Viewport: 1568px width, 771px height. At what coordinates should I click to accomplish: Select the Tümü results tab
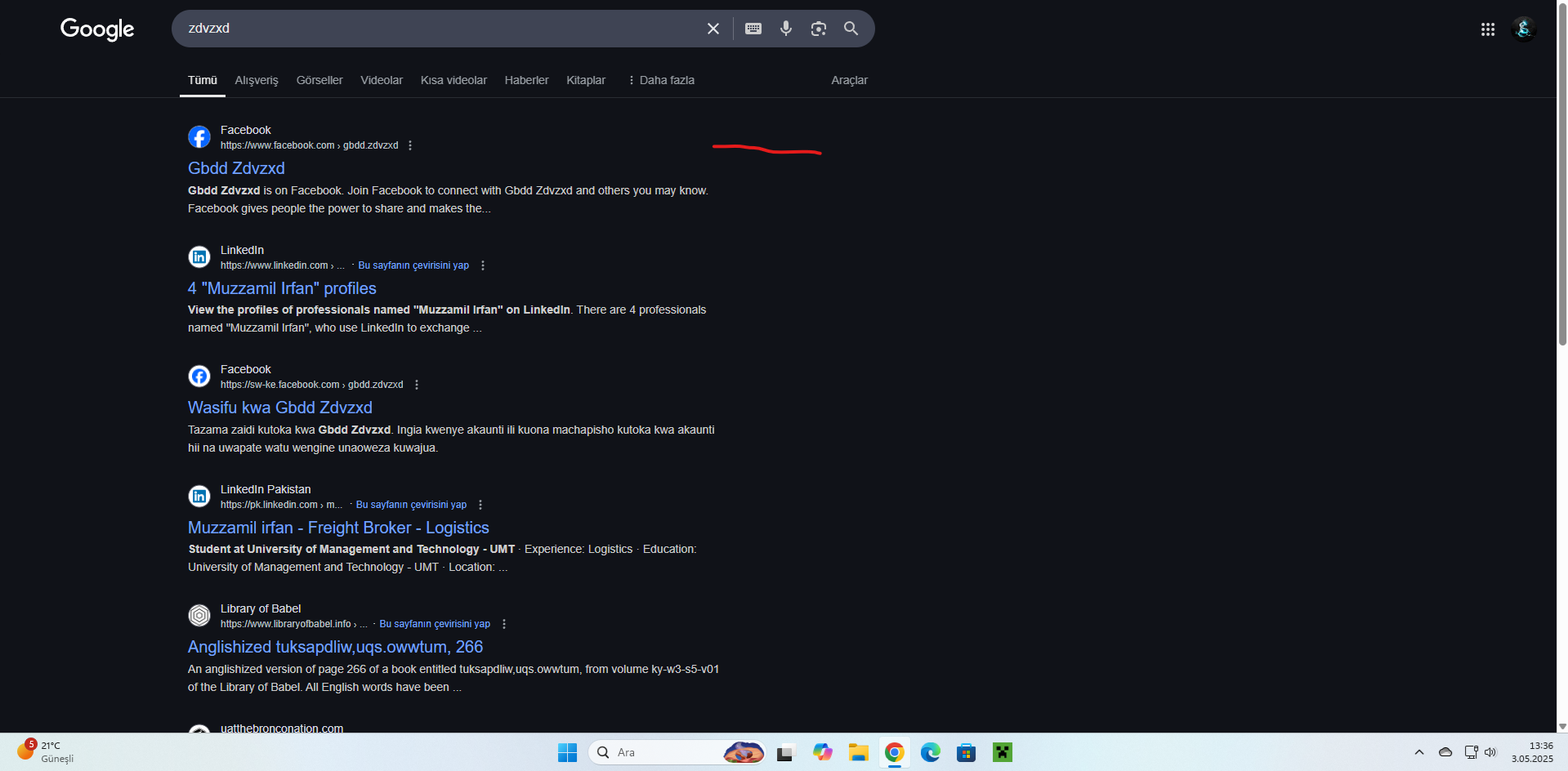[x=203, y=80]
